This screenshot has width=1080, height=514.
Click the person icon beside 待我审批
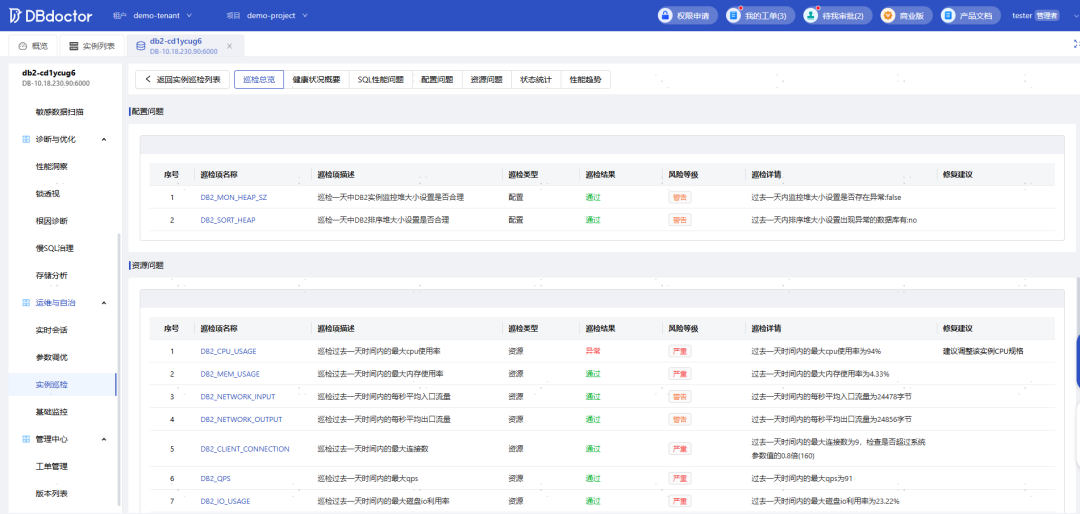pyautogui.click(x=811, y=15)
